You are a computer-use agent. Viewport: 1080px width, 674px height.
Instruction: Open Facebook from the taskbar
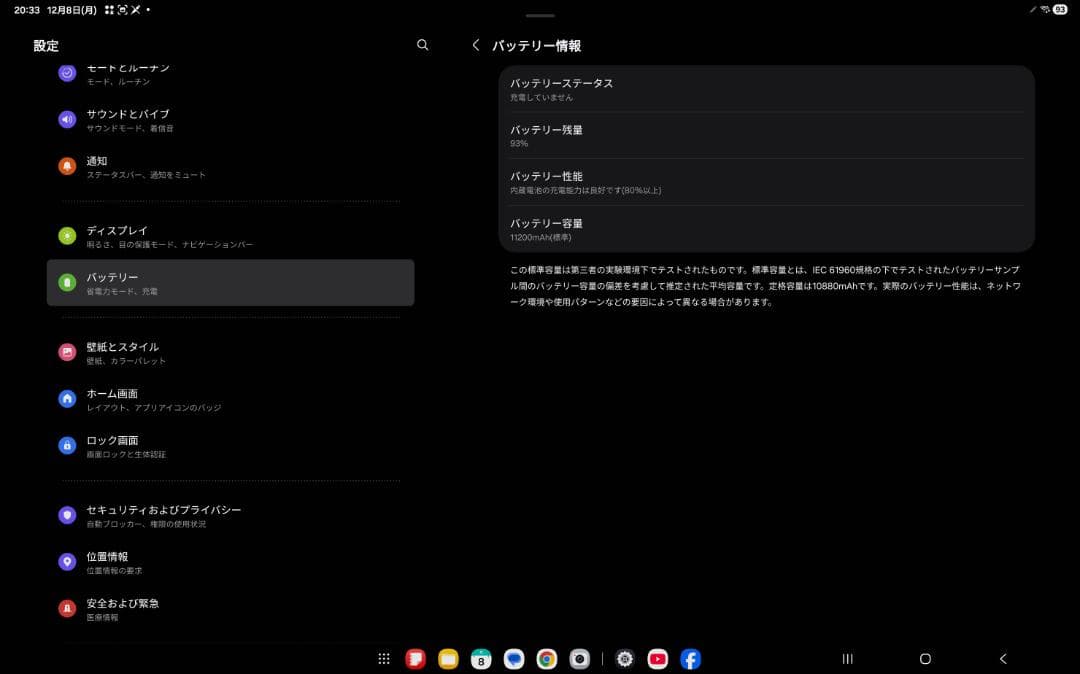tap(690, 659)
